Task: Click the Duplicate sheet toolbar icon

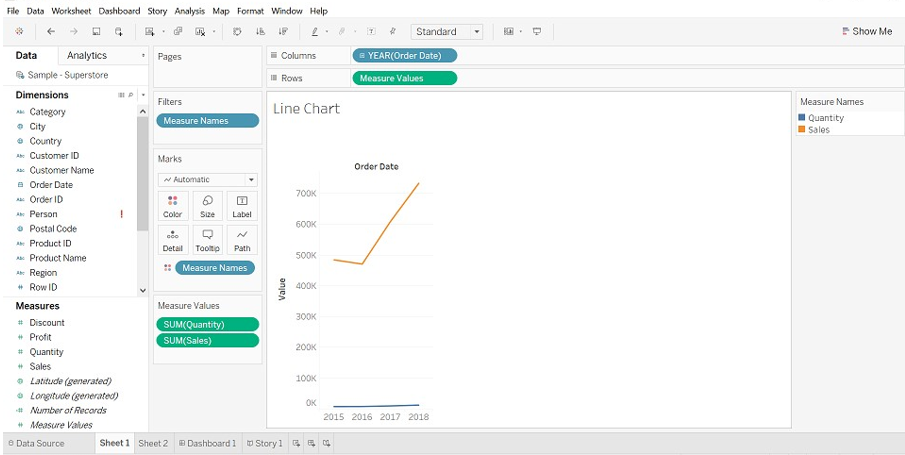Action: tap(178, 31)
